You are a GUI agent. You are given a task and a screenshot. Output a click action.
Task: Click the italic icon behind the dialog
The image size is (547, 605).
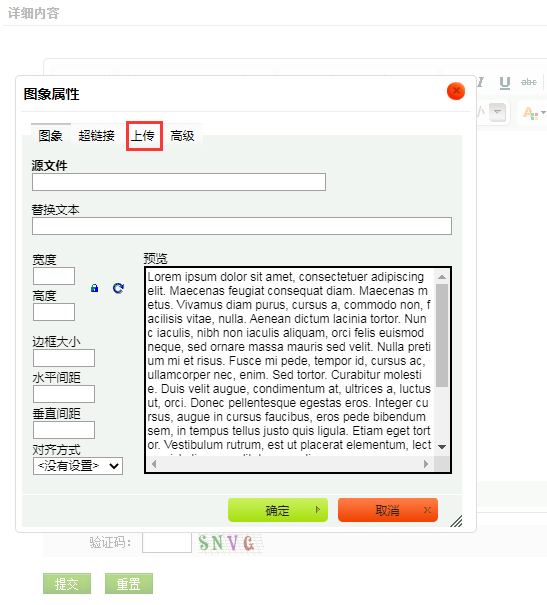[x=481, y=82]
